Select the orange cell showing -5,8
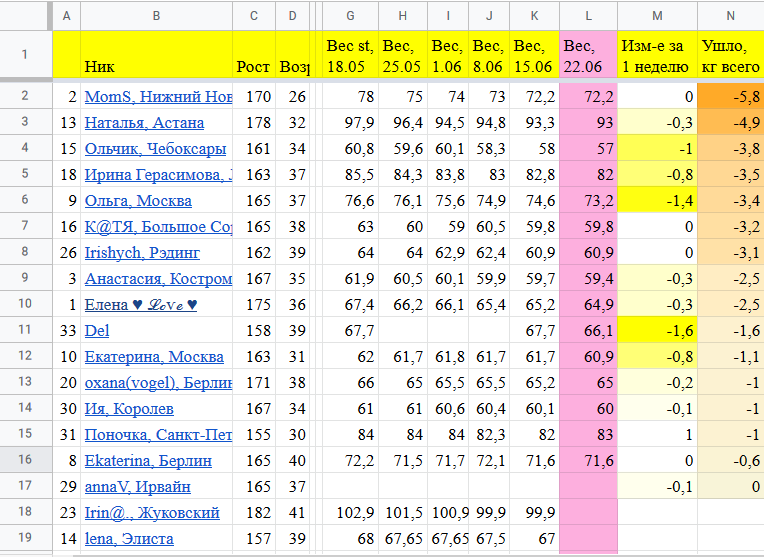The image size is (764, 557). [730, 97]
